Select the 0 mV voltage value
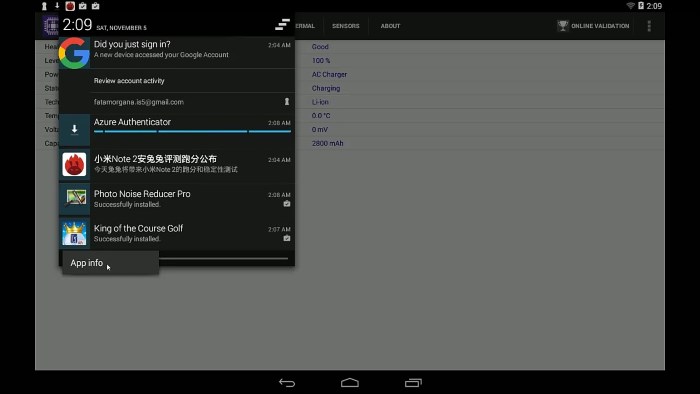Image resolution: width=700 pixels, height=394 pixels. tap(320, 129)
